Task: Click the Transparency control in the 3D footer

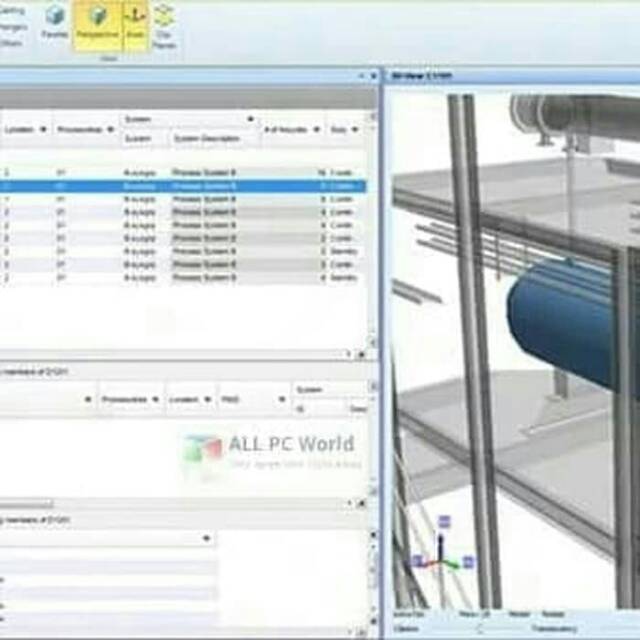Action: [554, 629]
